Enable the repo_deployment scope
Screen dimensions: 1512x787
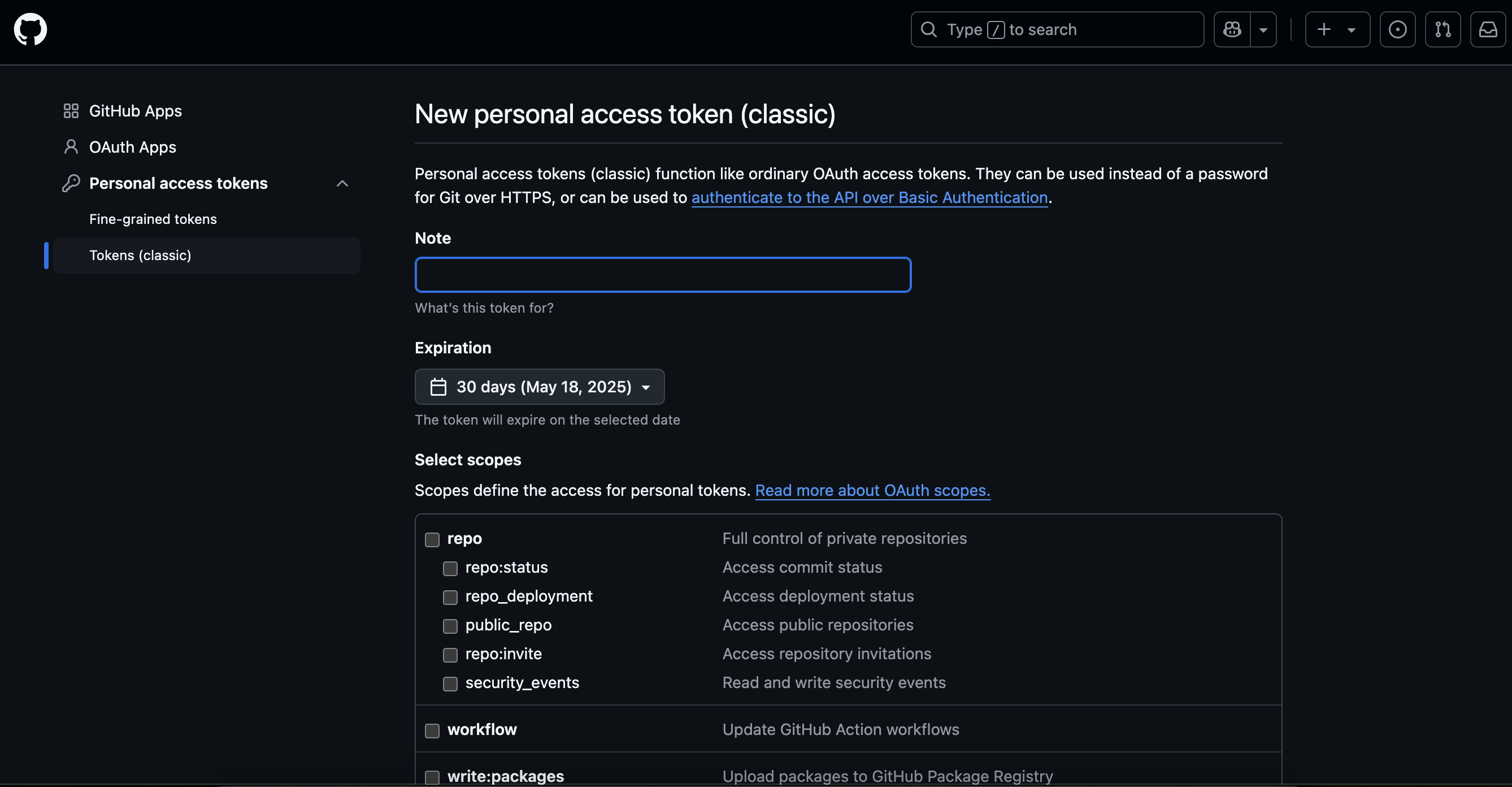tap(450, 597)
